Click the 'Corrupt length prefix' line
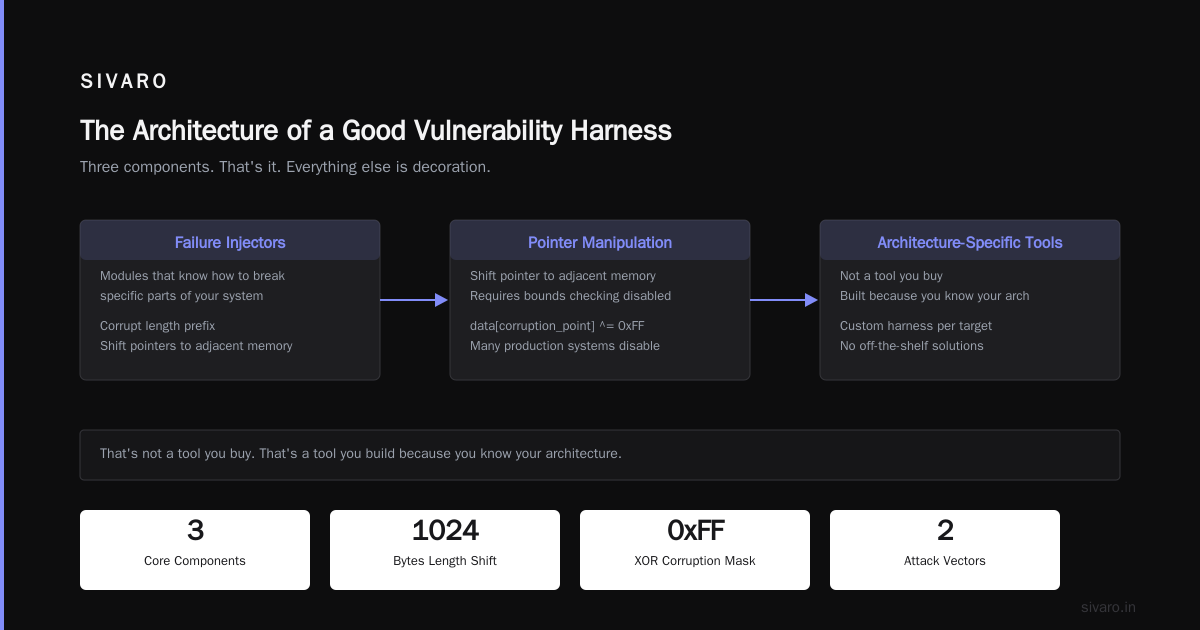1200x630 pixels. tap(157, 326)
